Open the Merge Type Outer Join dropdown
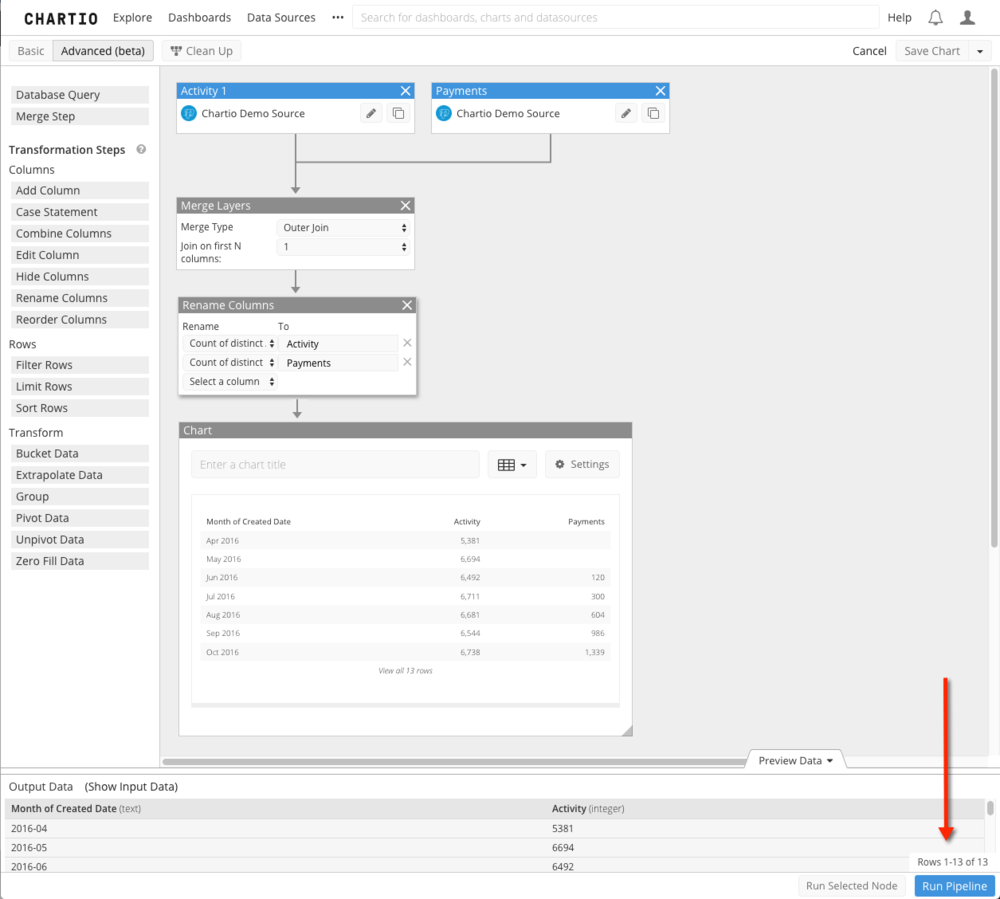Image resolution: width=1000 pixels, height=899 pixels. tap(344, 228)
